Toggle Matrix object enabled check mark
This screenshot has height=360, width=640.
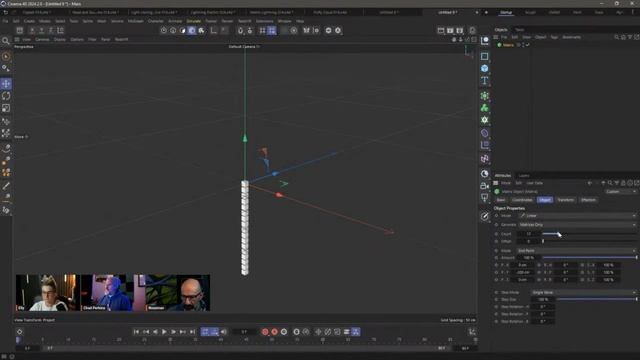(528, 45)
